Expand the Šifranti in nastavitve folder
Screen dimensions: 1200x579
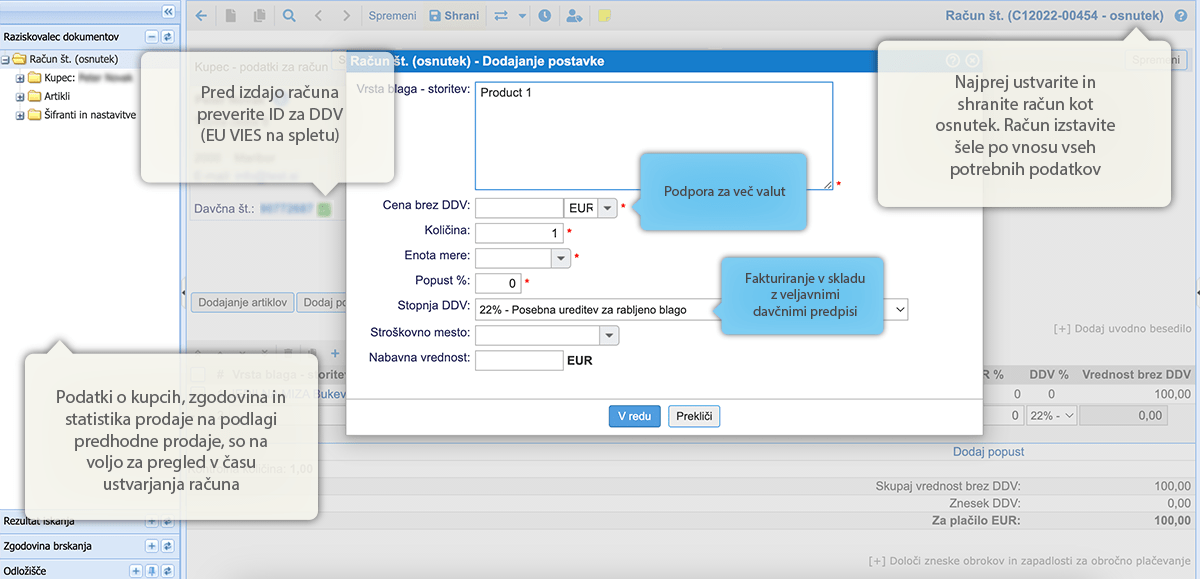(20, 115)
